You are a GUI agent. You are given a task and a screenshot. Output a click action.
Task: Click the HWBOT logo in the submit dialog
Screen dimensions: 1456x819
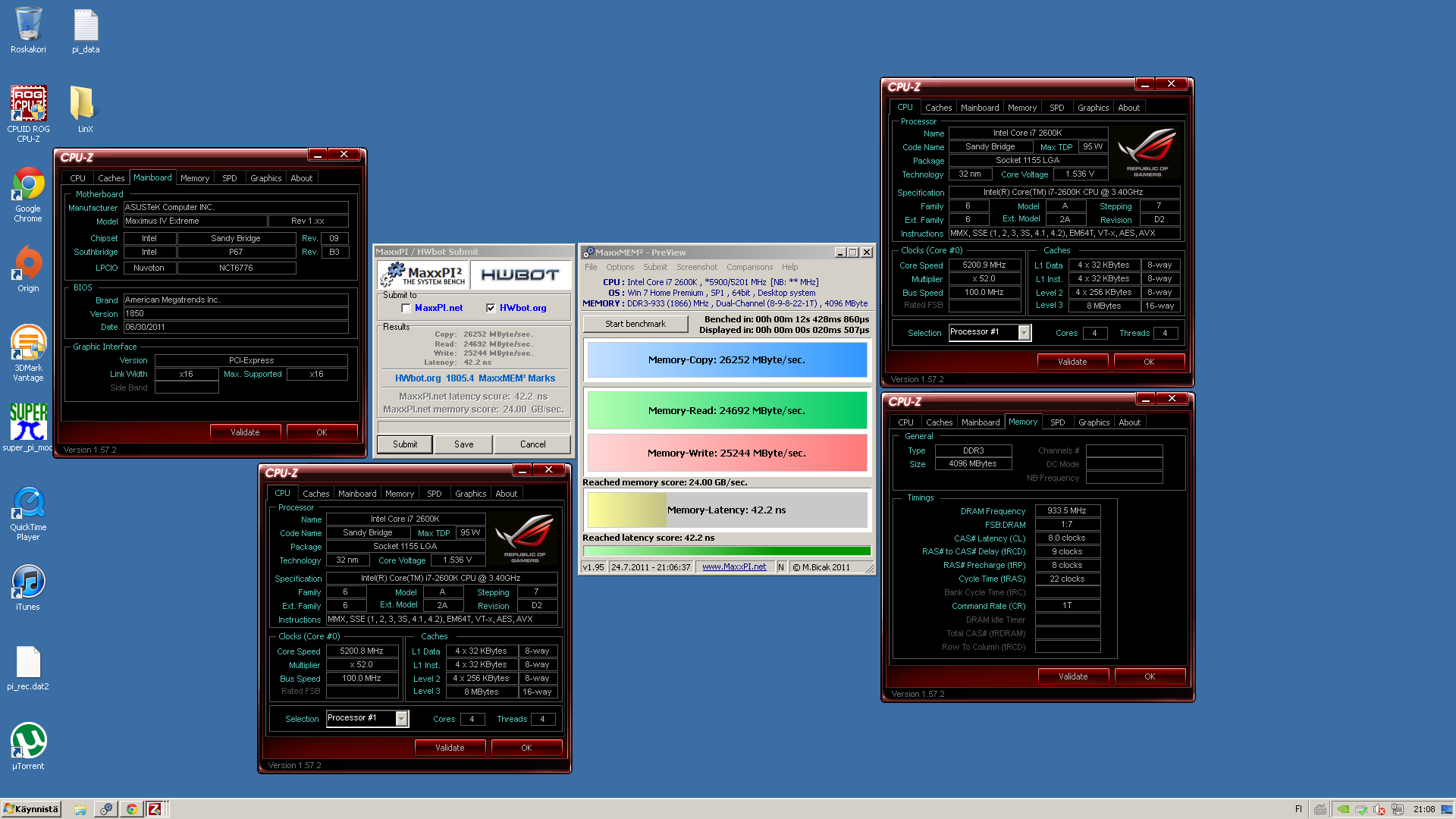pyautogui.click(x=520, y=275)
